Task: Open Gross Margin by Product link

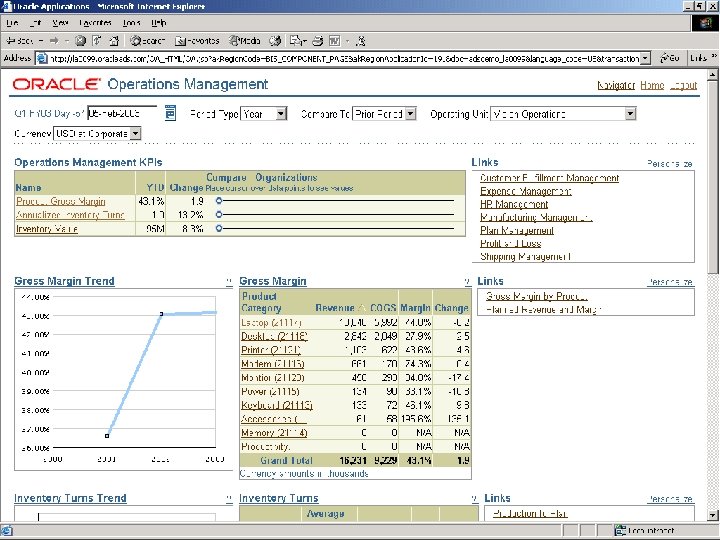Action: click(x=537, y=296)
